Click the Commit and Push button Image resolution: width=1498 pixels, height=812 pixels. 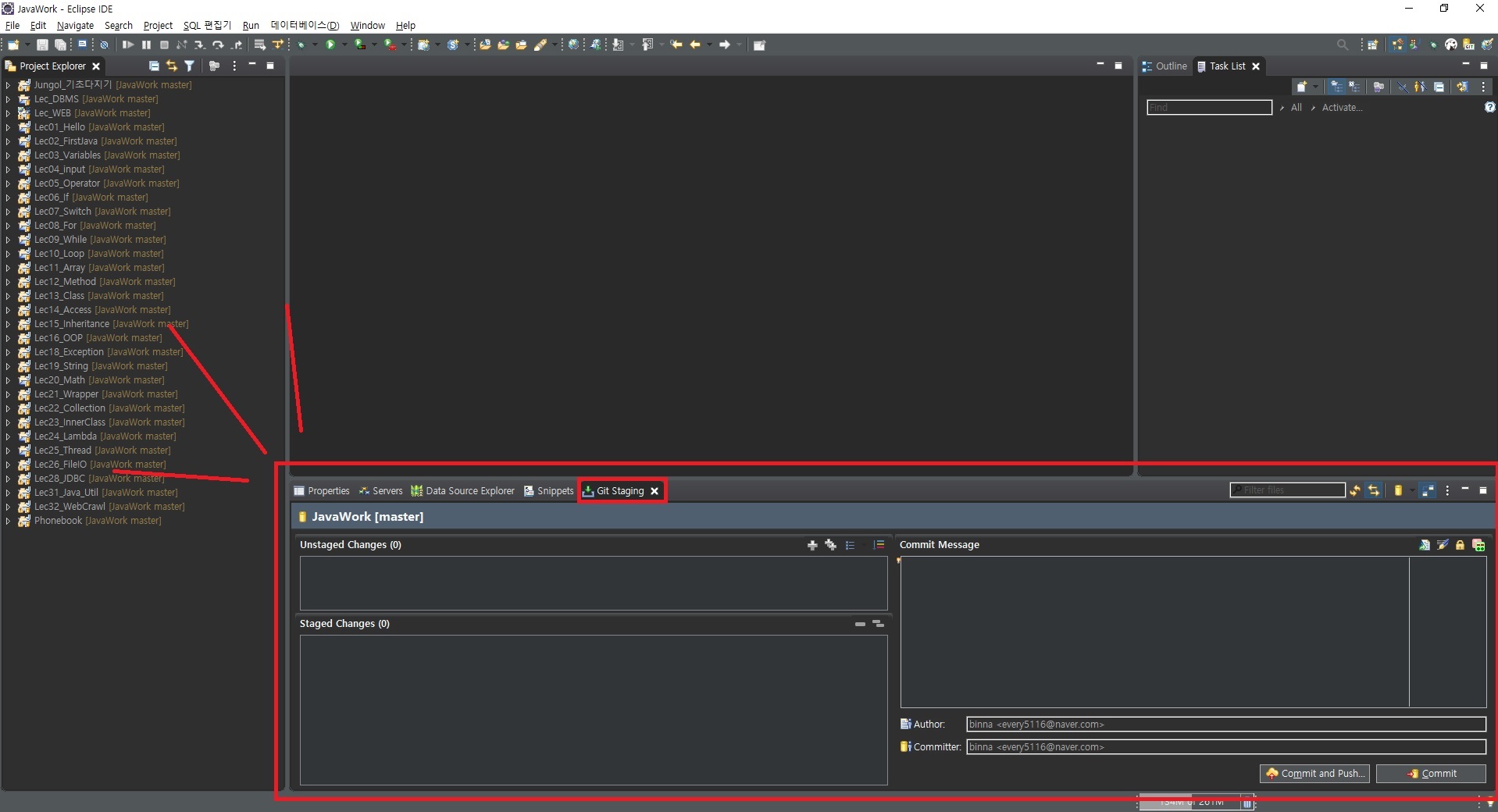(x=1314, y=774)
